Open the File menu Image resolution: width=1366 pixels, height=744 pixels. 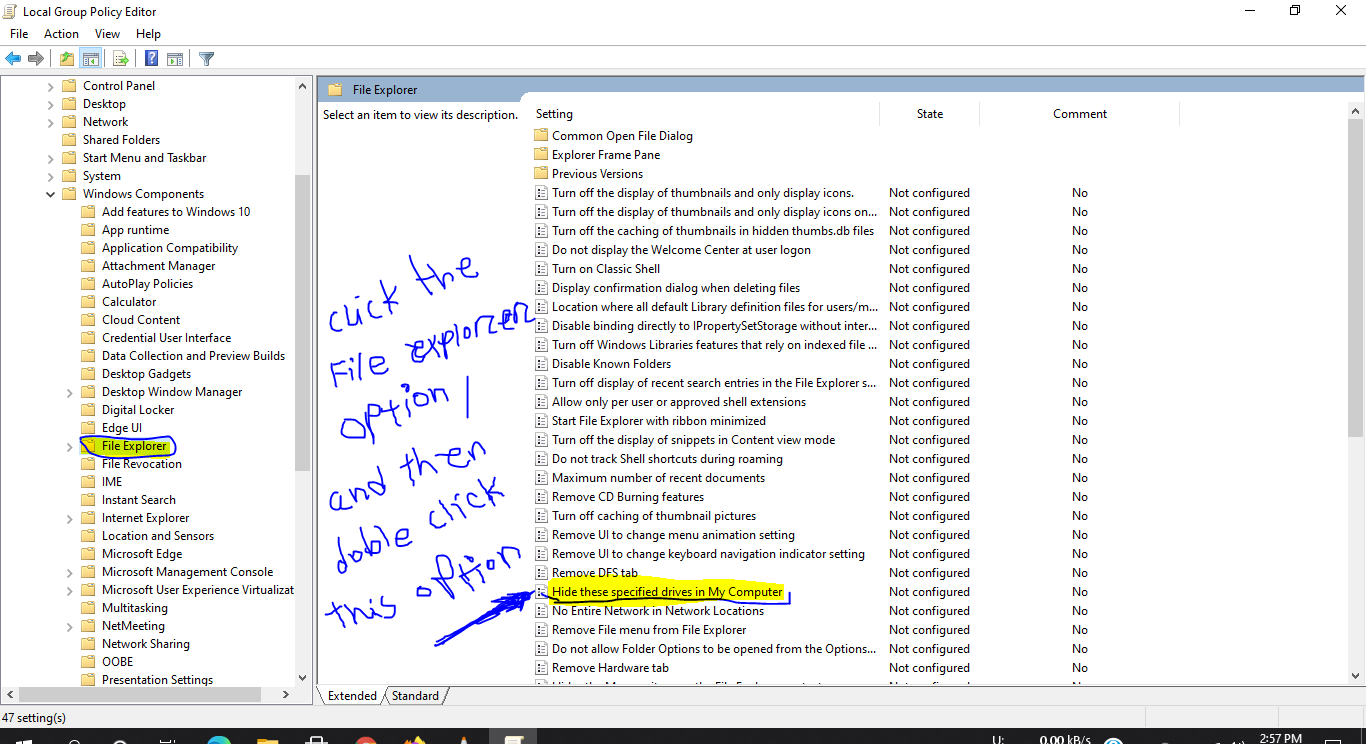click(19, 34)
